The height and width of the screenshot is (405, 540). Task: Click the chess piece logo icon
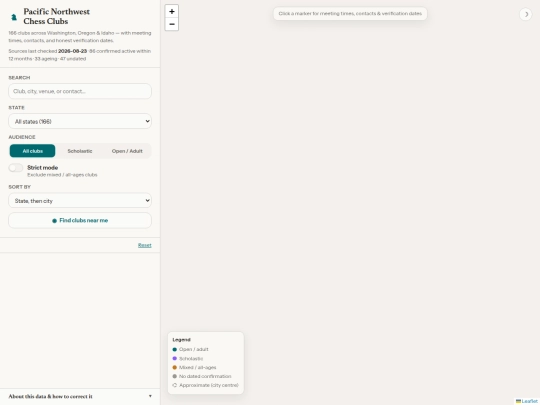14,17
